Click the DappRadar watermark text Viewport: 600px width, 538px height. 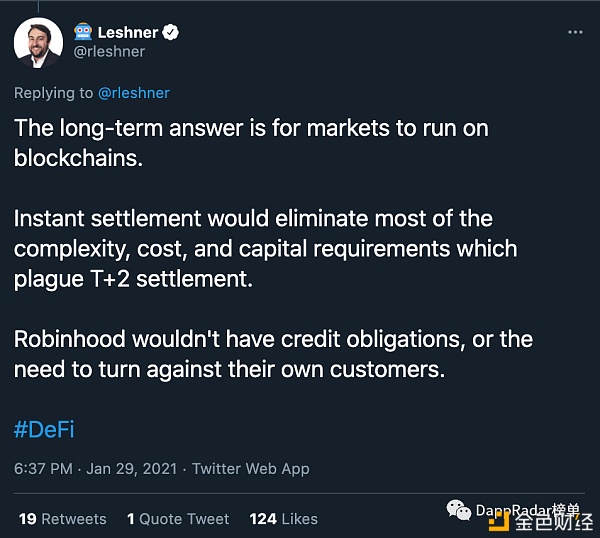510,510
